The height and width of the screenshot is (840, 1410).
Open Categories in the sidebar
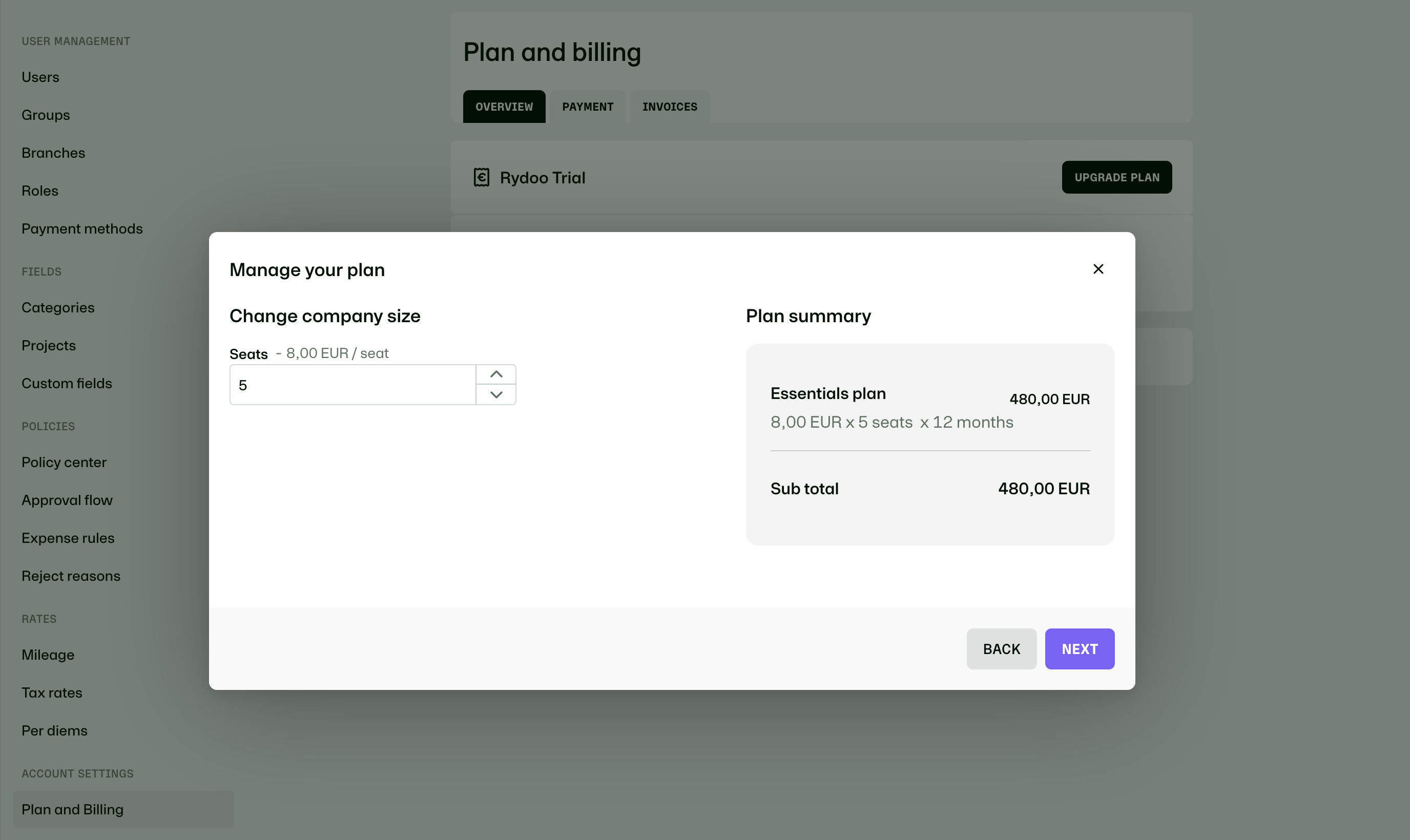[x=58, y=307]
